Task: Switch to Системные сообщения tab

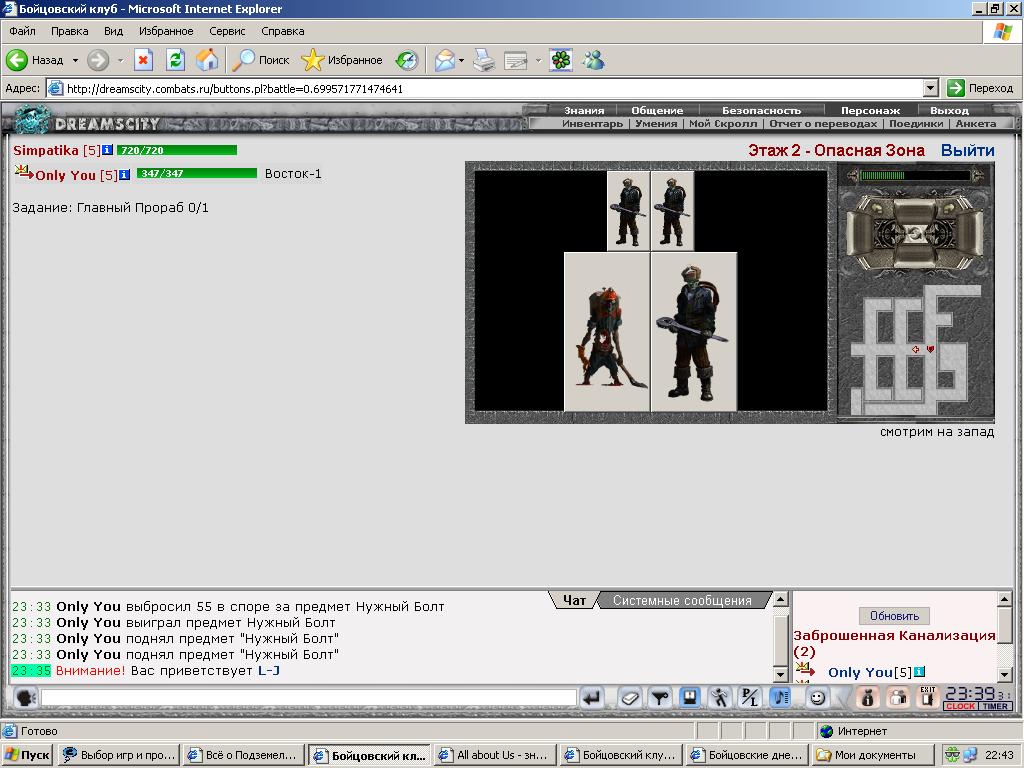Action: [x=682, y=600]
